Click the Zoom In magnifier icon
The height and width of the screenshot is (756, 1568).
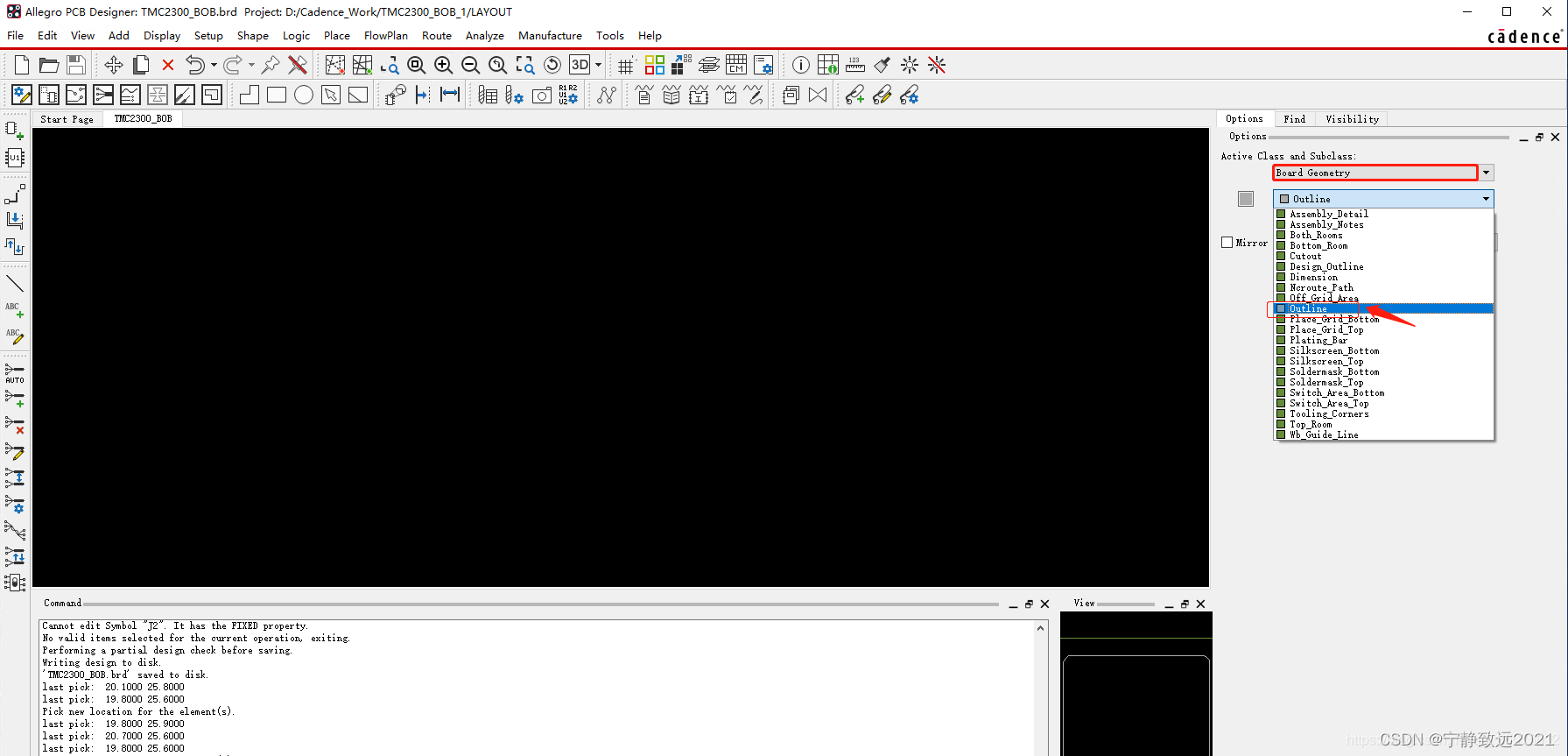[443, 65]
